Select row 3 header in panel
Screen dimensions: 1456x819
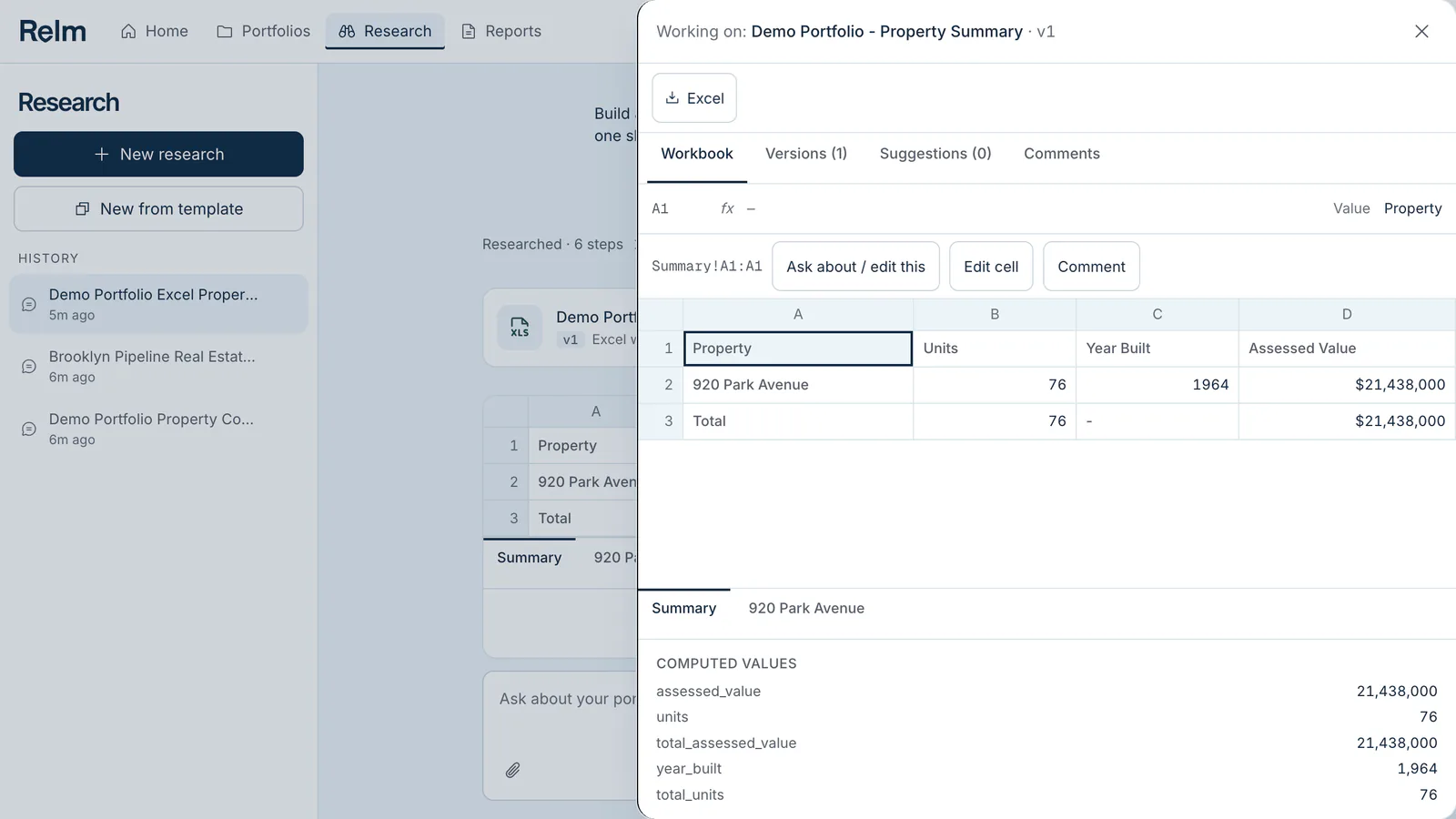pos(662,421)
